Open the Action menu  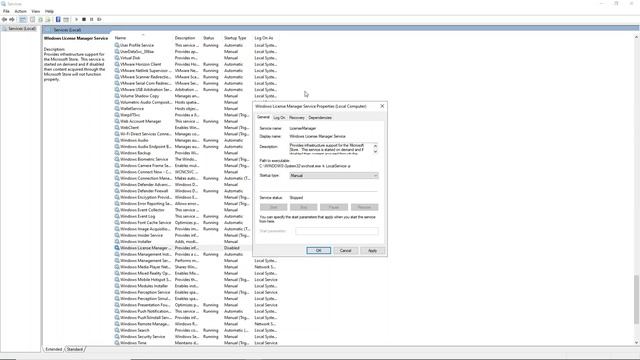pyautogui.click(x=20, y=11)
